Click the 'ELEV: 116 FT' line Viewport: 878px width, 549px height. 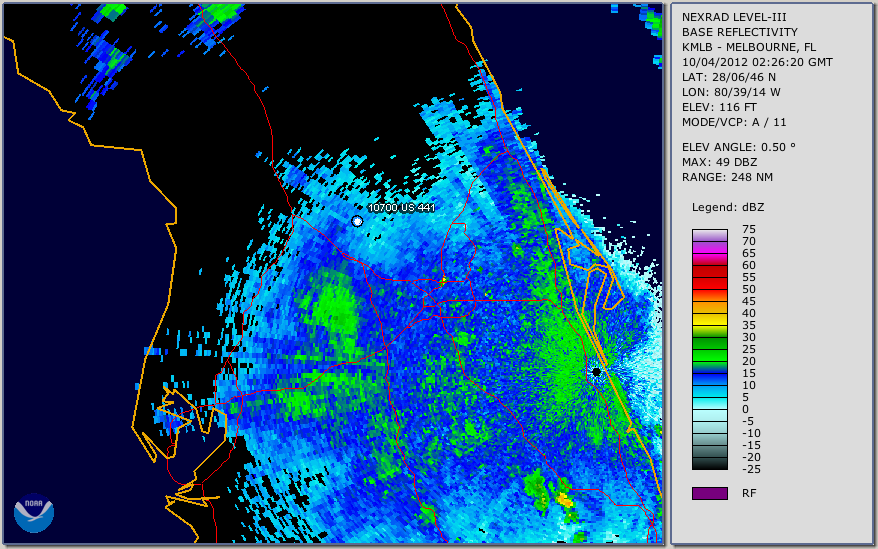(x=719, y=107)
